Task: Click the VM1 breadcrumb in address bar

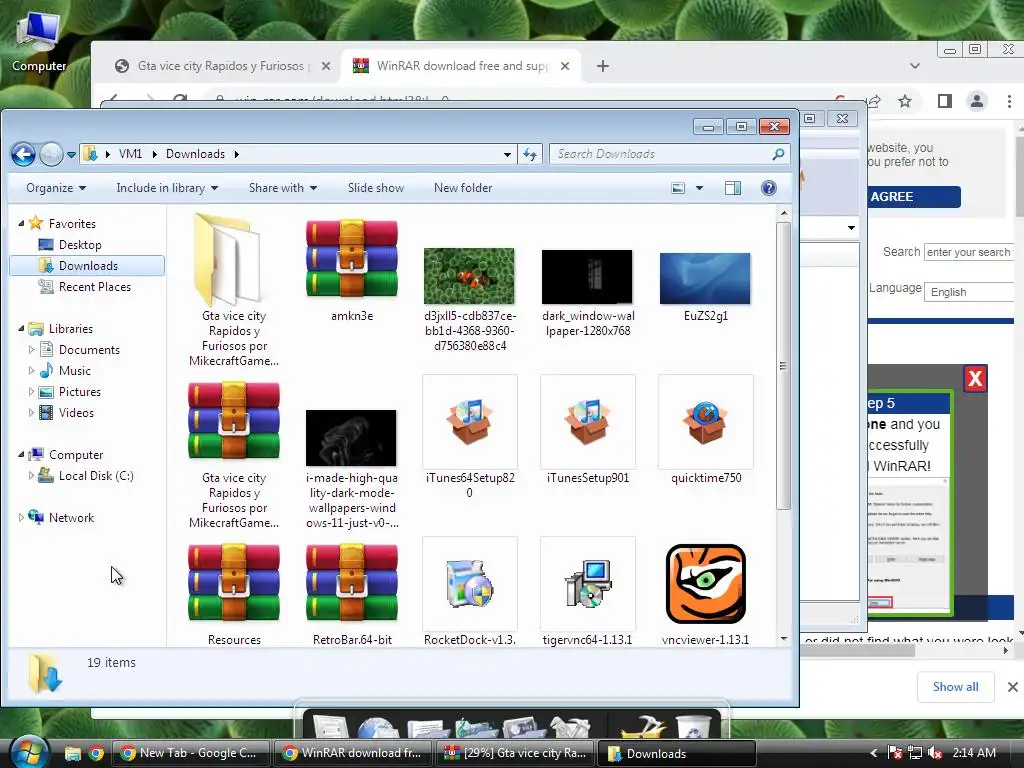Action: tap(130, 154)
